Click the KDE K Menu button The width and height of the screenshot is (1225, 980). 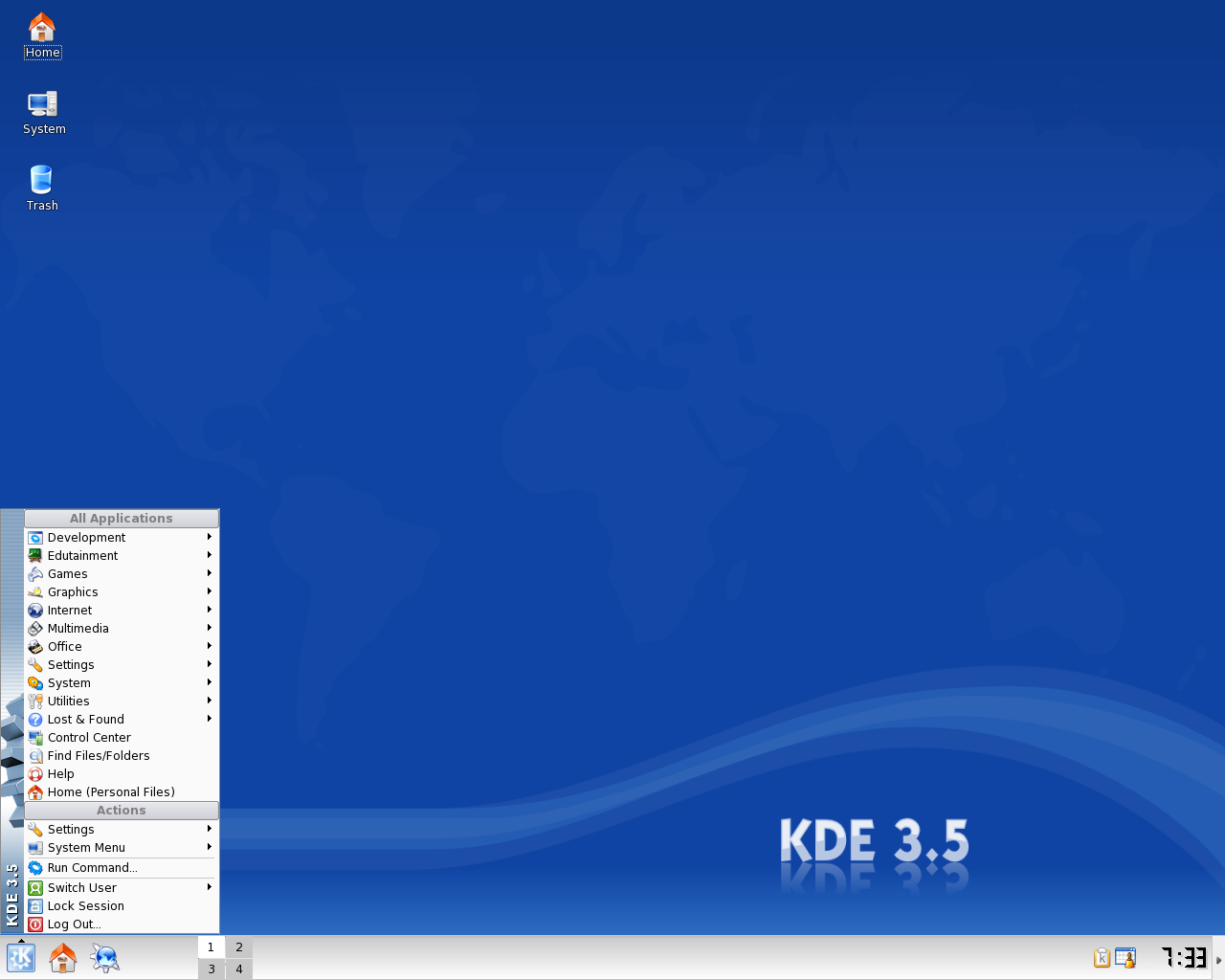point(21,958)
